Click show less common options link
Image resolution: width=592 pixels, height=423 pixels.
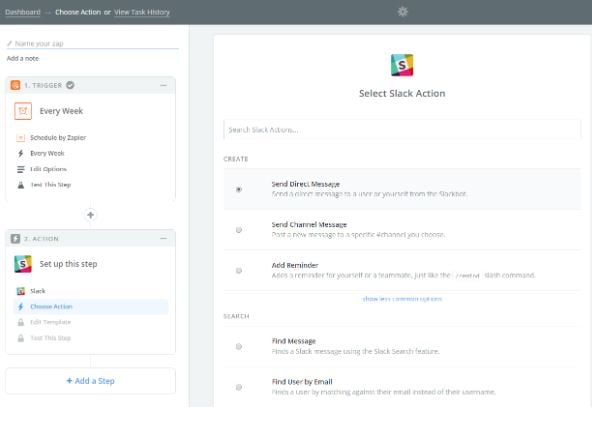pos(402,299)
